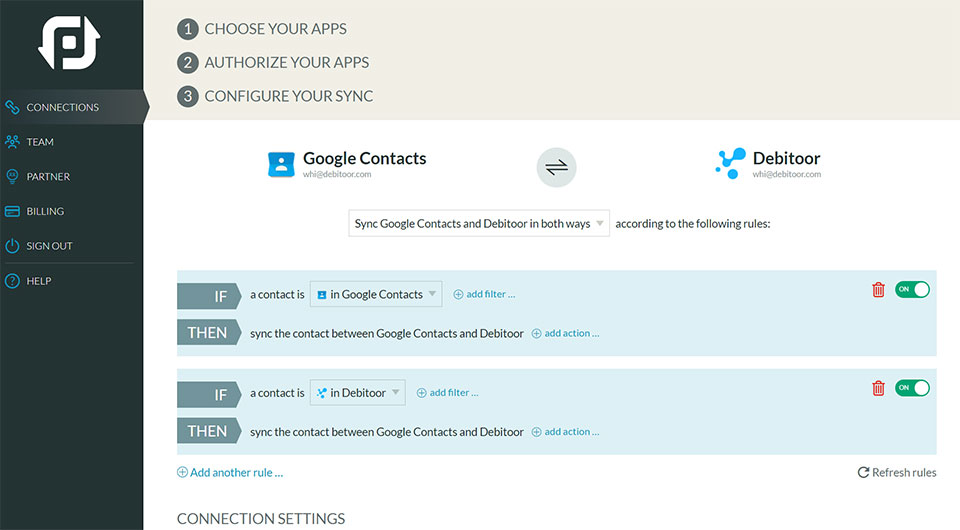Click IF label of Debitoor rule
This screenshot has height=530, width=960.
209,395
